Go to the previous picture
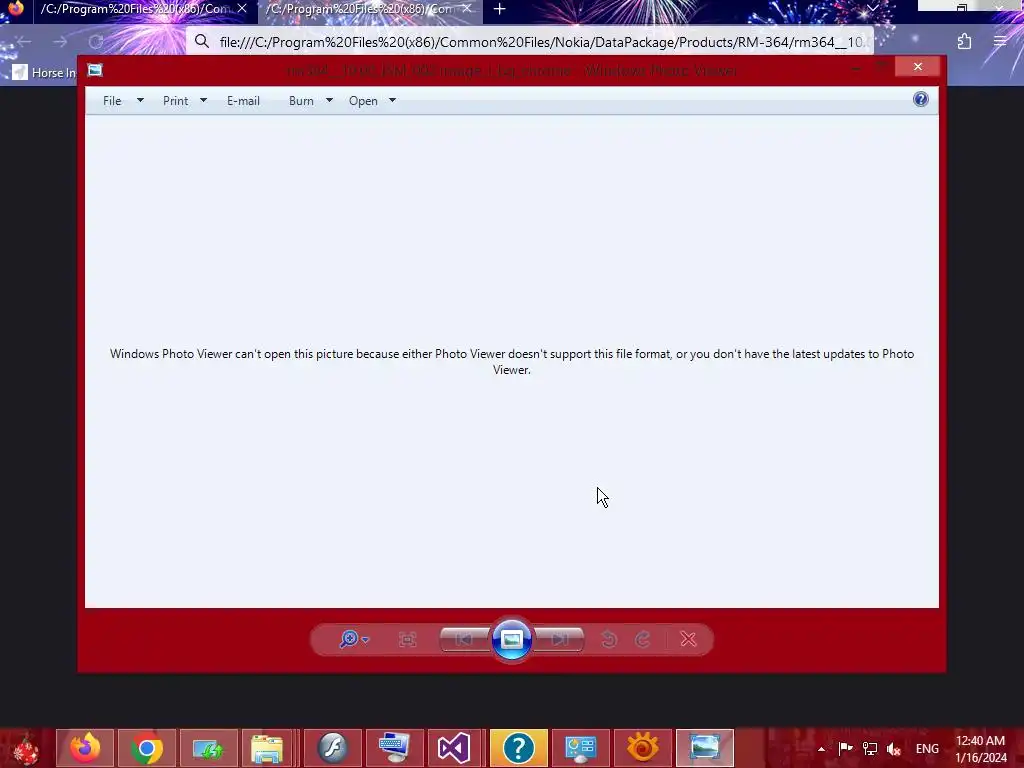This screenshot has height=768, width=1024. click(x=464, y=639)
